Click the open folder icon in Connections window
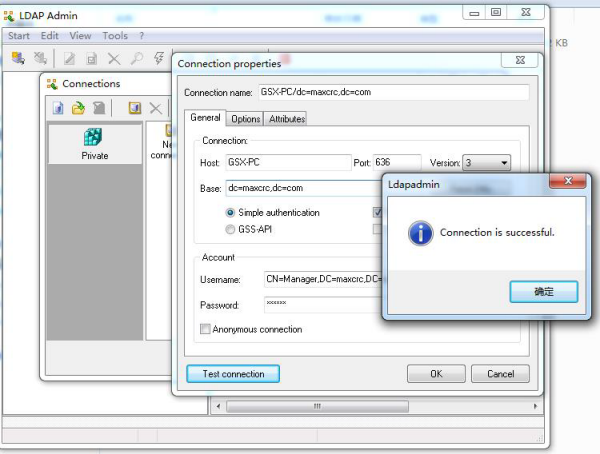Image resolution: width=600 pixels, height=454 pixels. (x=78, y=108)
